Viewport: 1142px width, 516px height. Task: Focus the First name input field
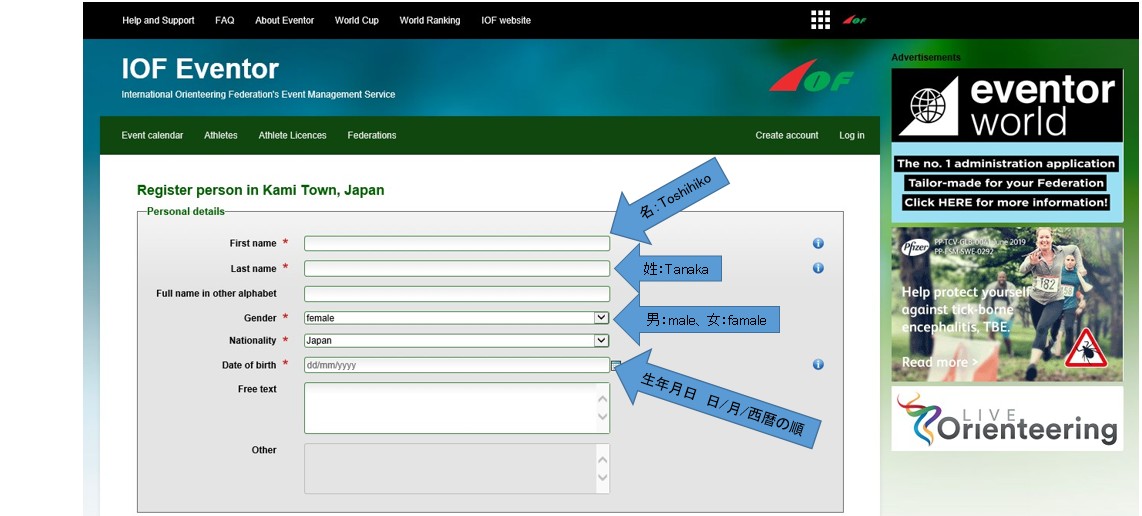click(457, 243)
